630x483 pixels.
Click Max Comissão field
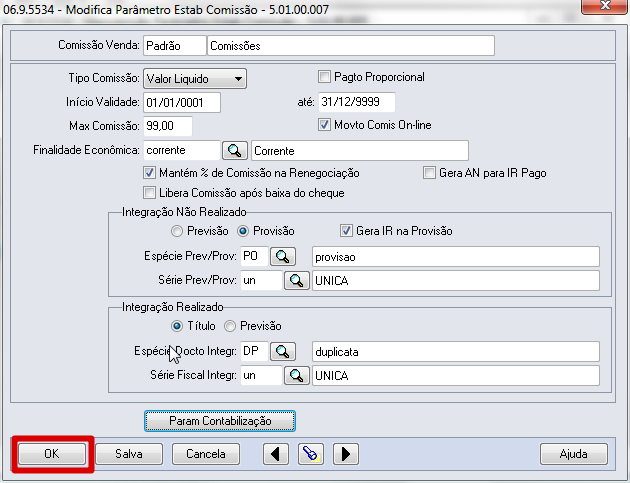(x=168, y=126)
